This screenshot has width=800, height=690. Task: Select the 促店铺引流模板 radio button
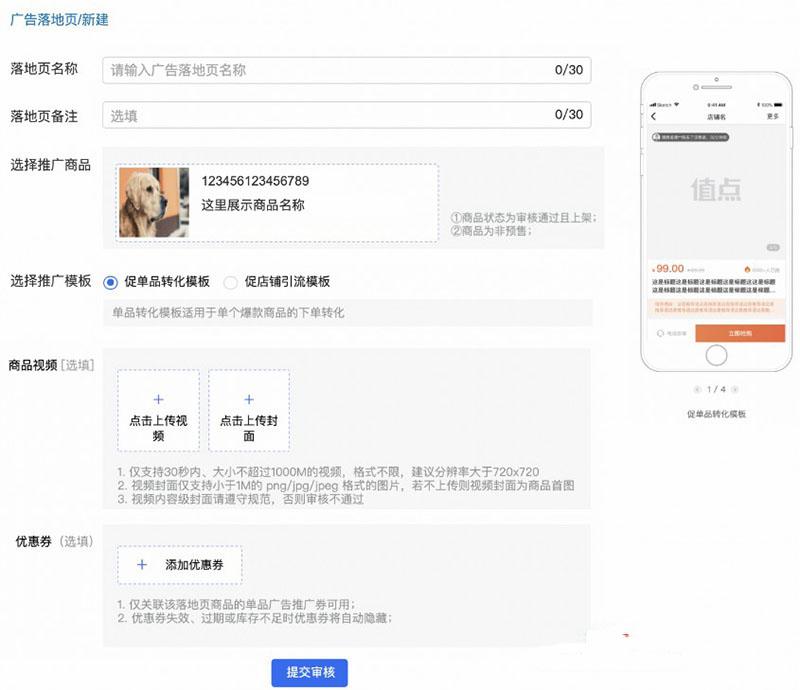click(230, 282)
